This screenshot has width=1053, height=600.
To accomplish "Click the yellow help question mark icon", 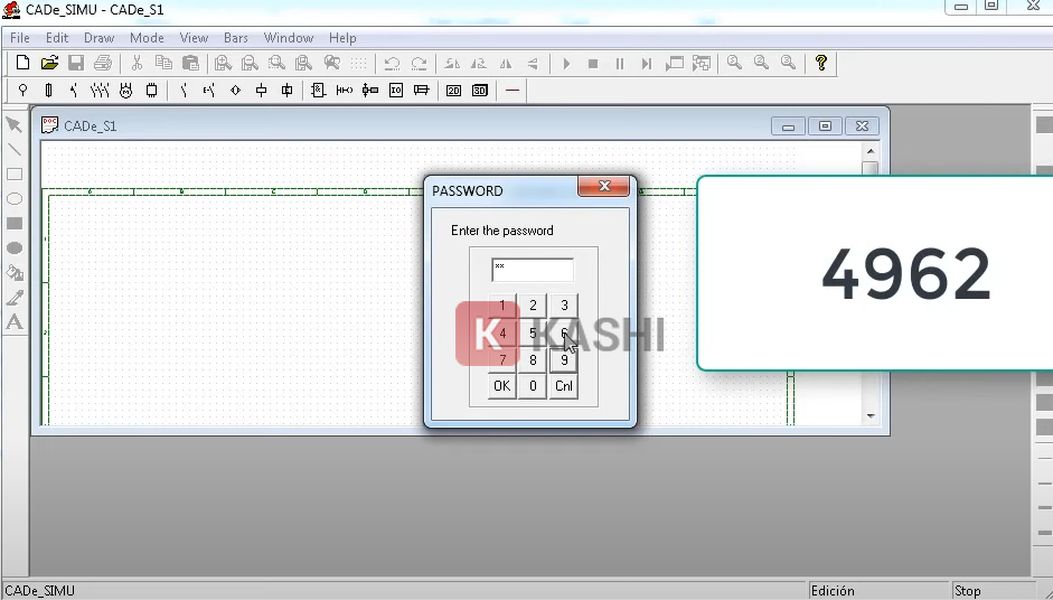I will [x=821, y=63].
